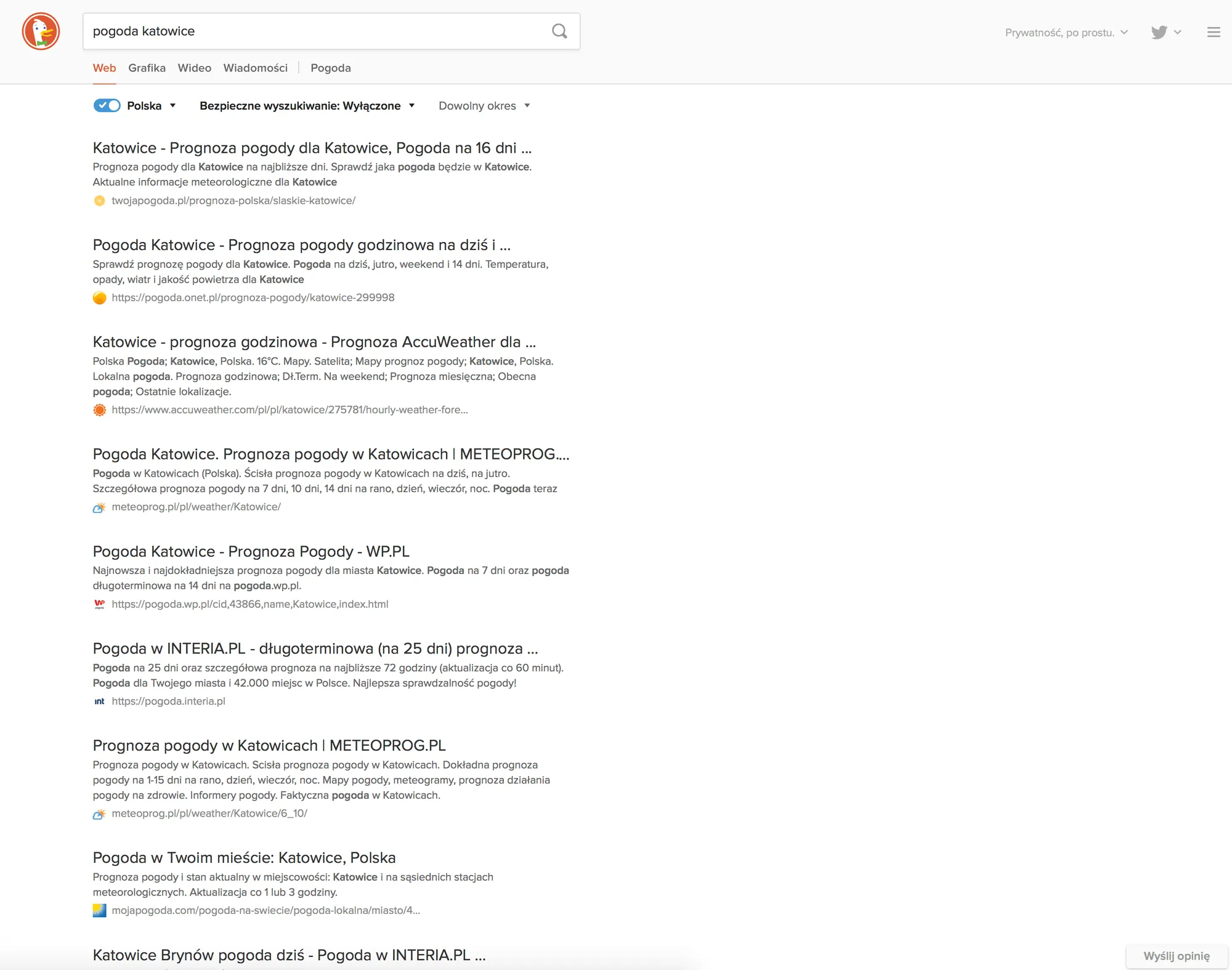Viewport: 1232px width, 970px height.
Task: Click meteoprog.pl/pl/weather/Katowice/6_10/ URL
Action: 209,814
